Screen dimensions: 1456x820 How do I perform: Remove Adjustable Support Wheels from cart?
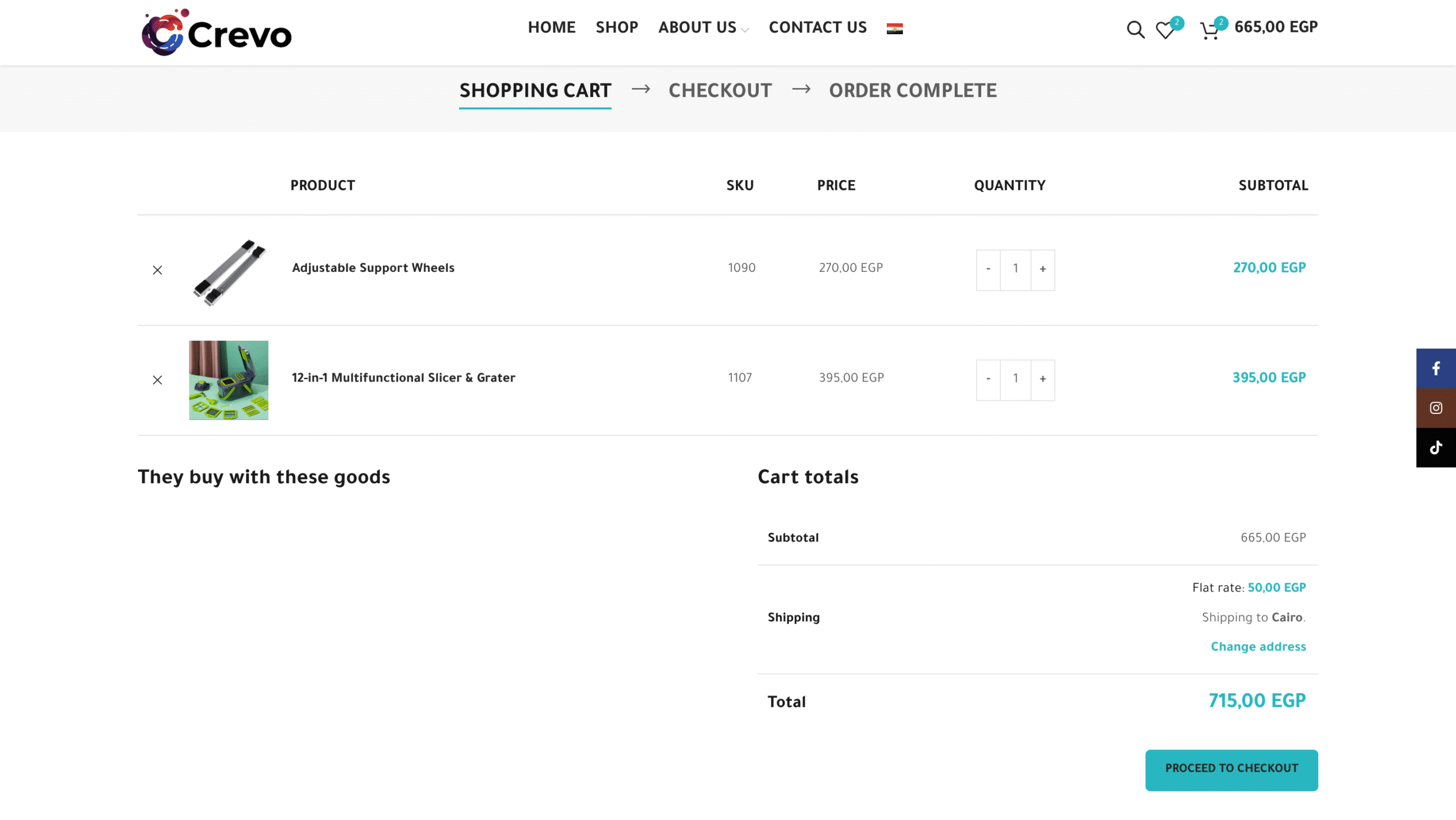[158, 270]
